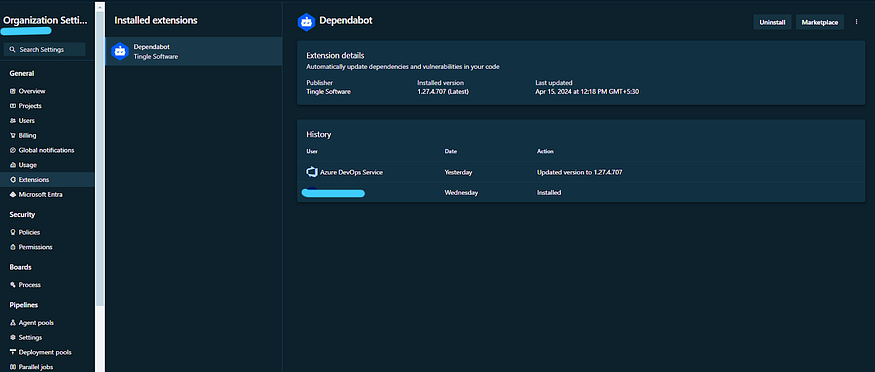The width and height of the screenshot is (875, 372).
Task: Click the Deployment pools icon
Action: coord(13,352)
